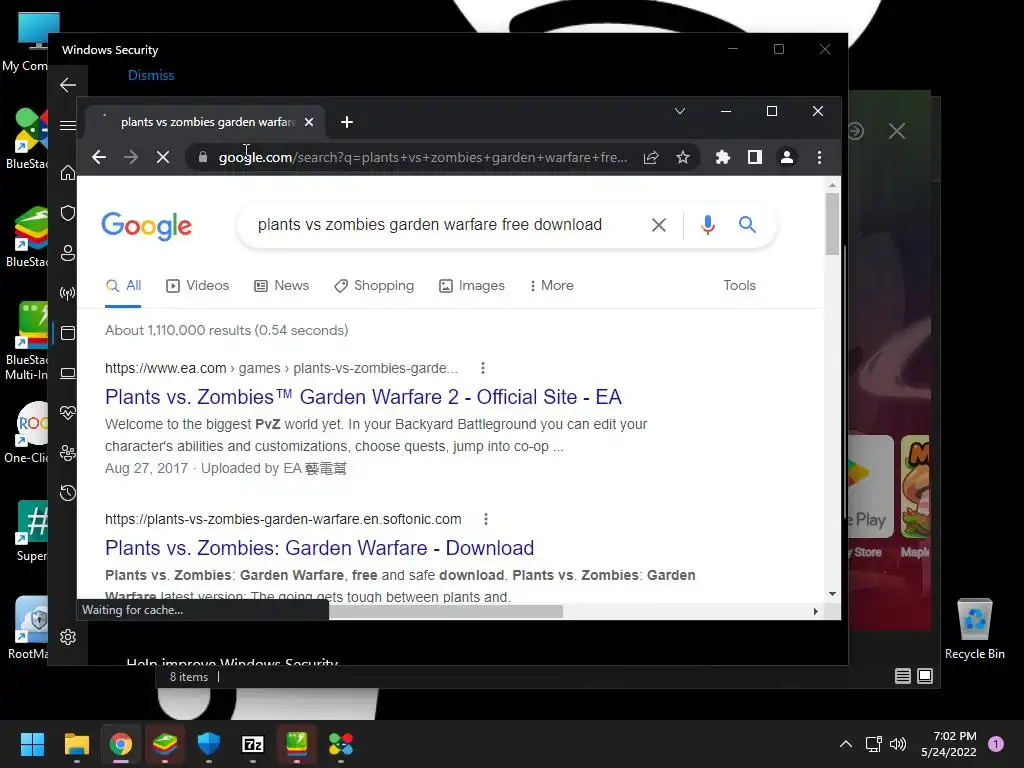Share this page from address bar
1024x768 pixels.
point(651,157)
